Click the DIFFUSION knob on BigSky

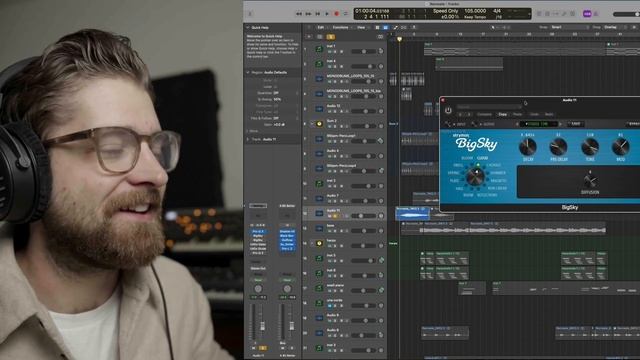coord(590,181)
